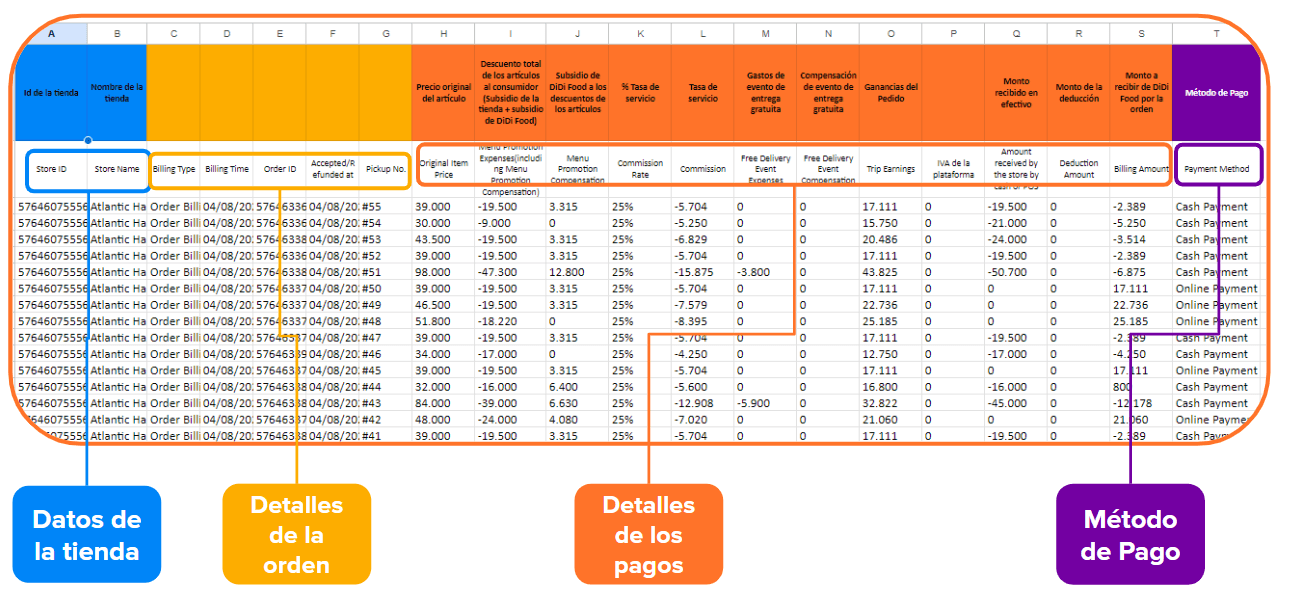Select the 'Payment Method' cell
Screen dimensions: 1291x596
pyautogui.click(x=1216, y=169)
